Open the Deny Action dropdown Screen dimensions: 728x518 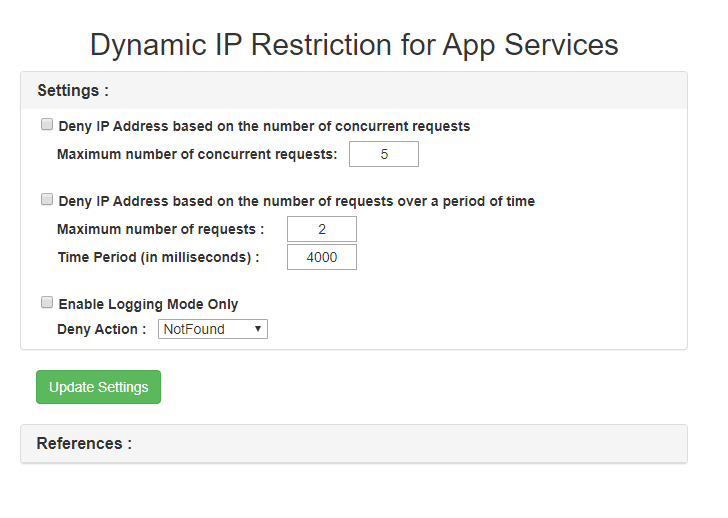pyautogui.click(x=212, y=329)
